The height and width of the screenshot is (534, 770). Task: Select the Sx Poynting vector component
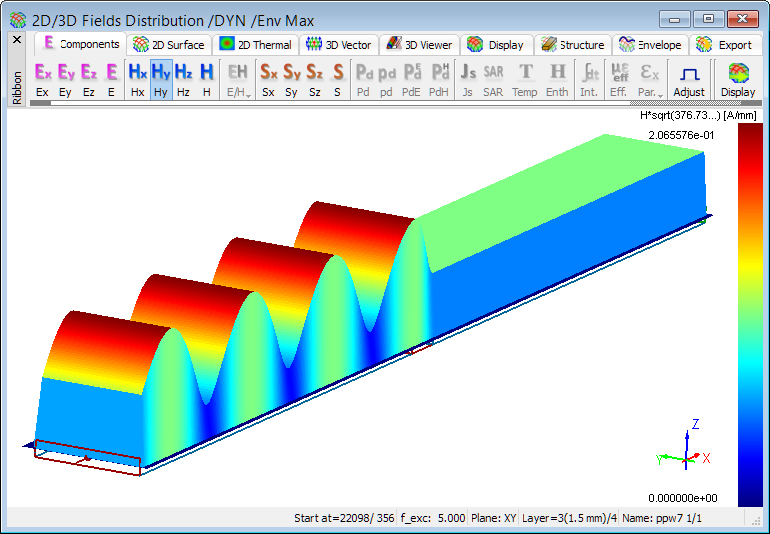coord(268,78)
